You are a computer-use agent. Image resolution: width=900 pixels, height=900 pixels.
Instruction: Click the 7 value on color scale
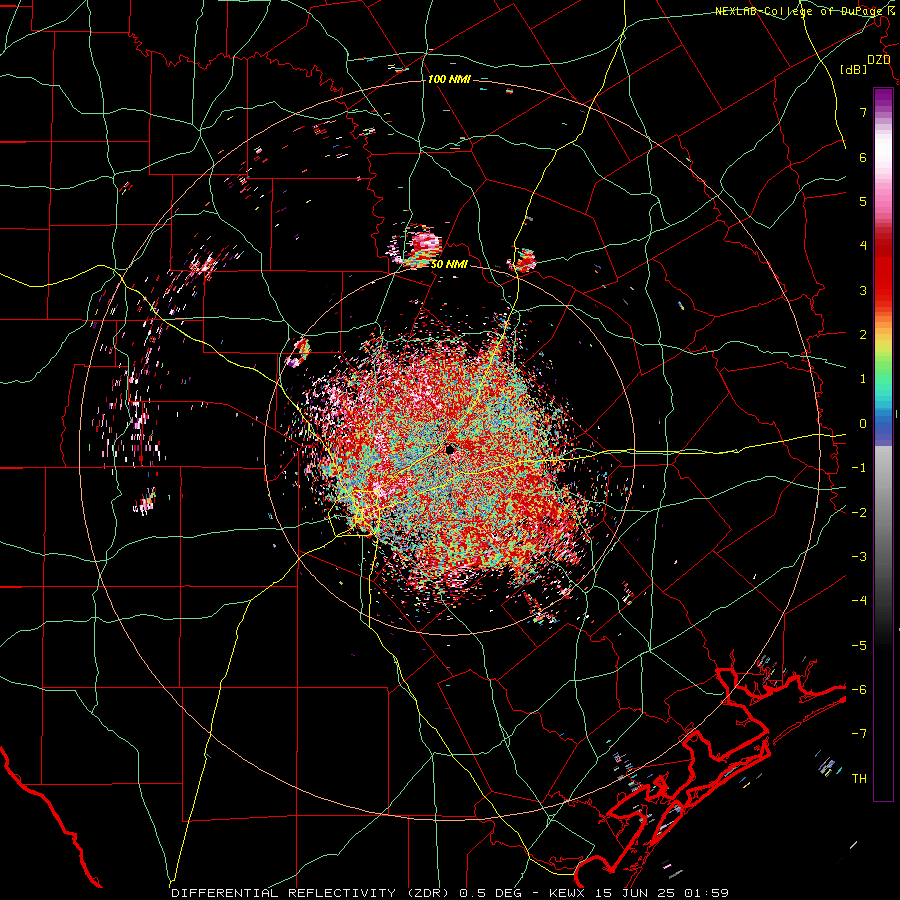point(863,112)
